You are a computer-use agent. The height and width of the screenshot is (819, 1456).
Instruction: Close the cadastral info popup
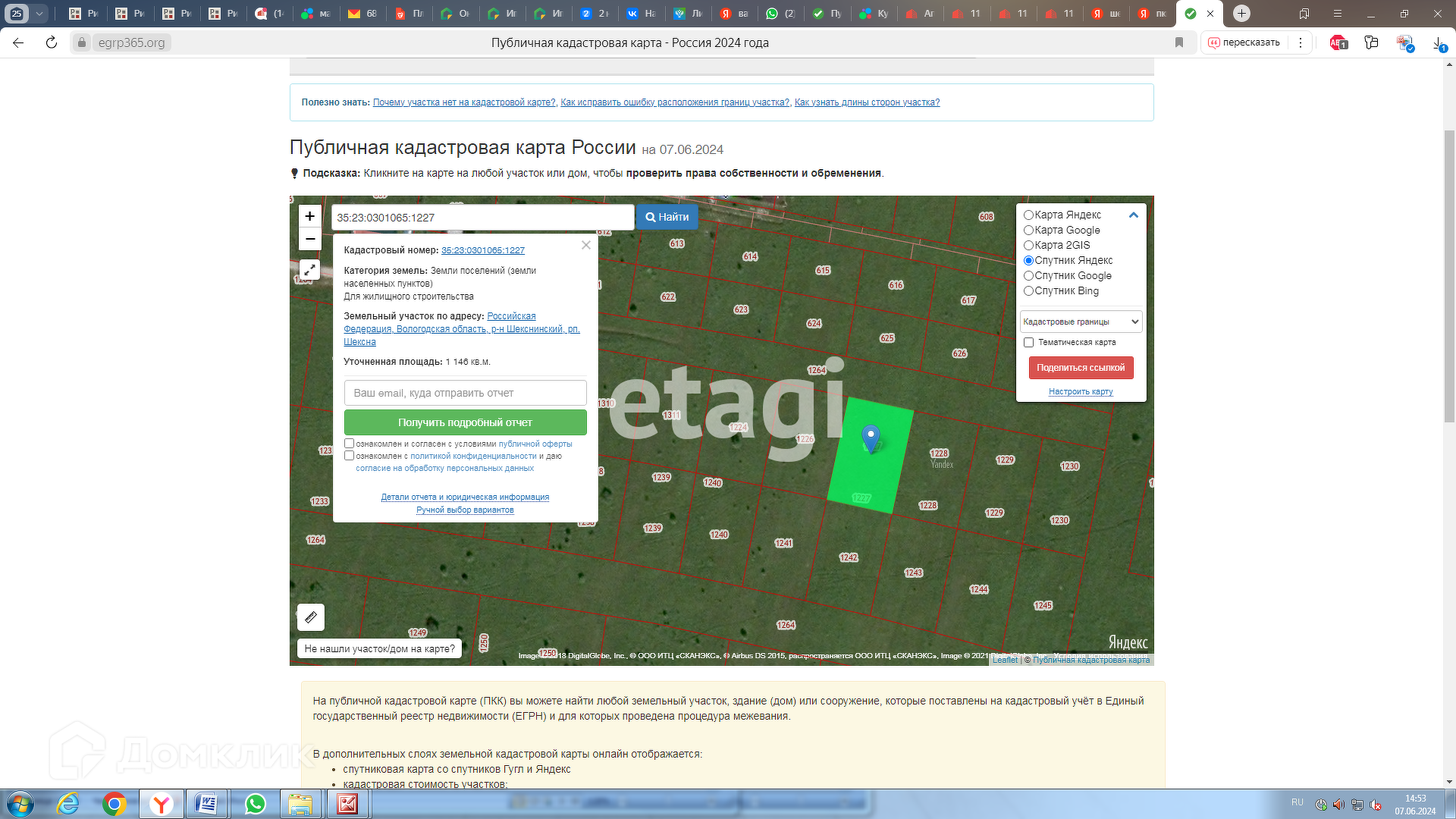pyautogui.click(x=585, y=245)
